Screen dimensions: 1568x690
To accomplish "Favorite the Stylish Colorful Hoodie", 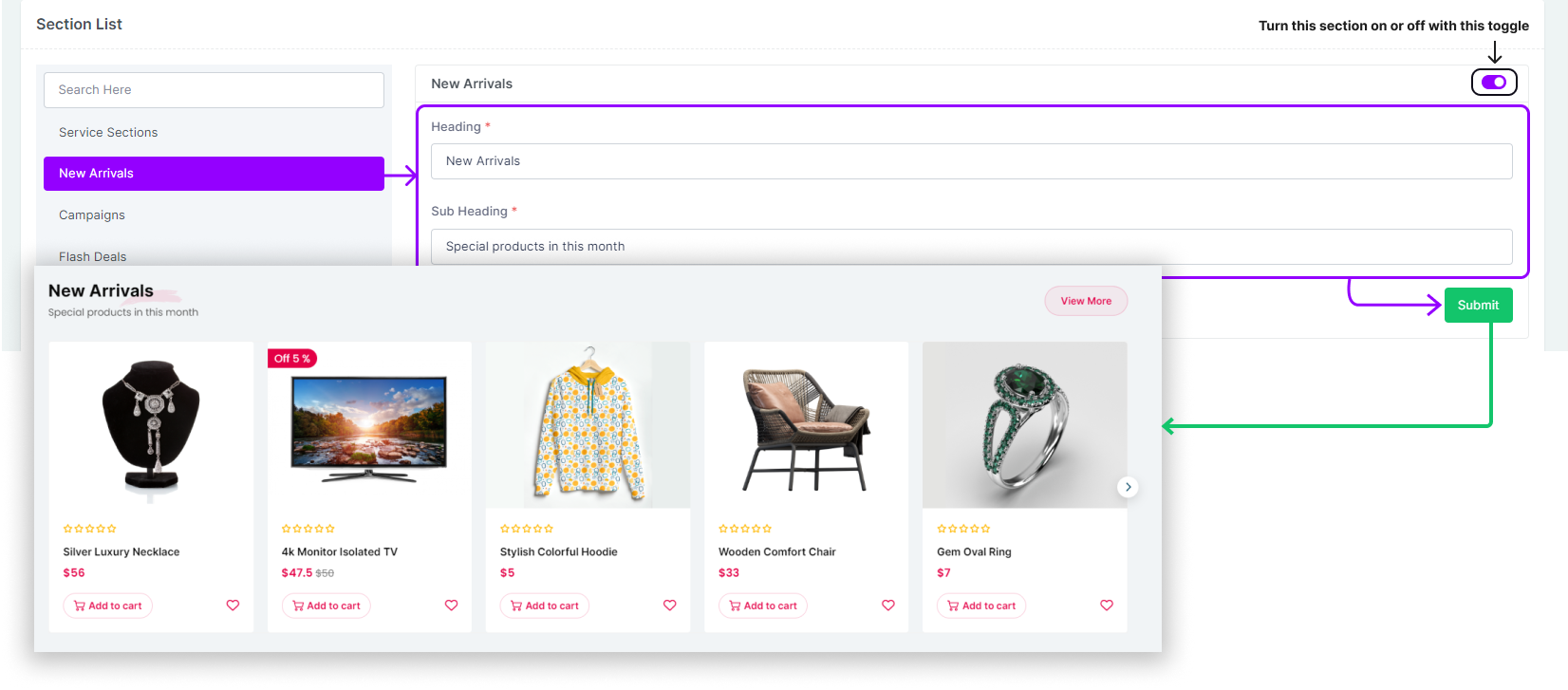I will click(x=669, y=606).
